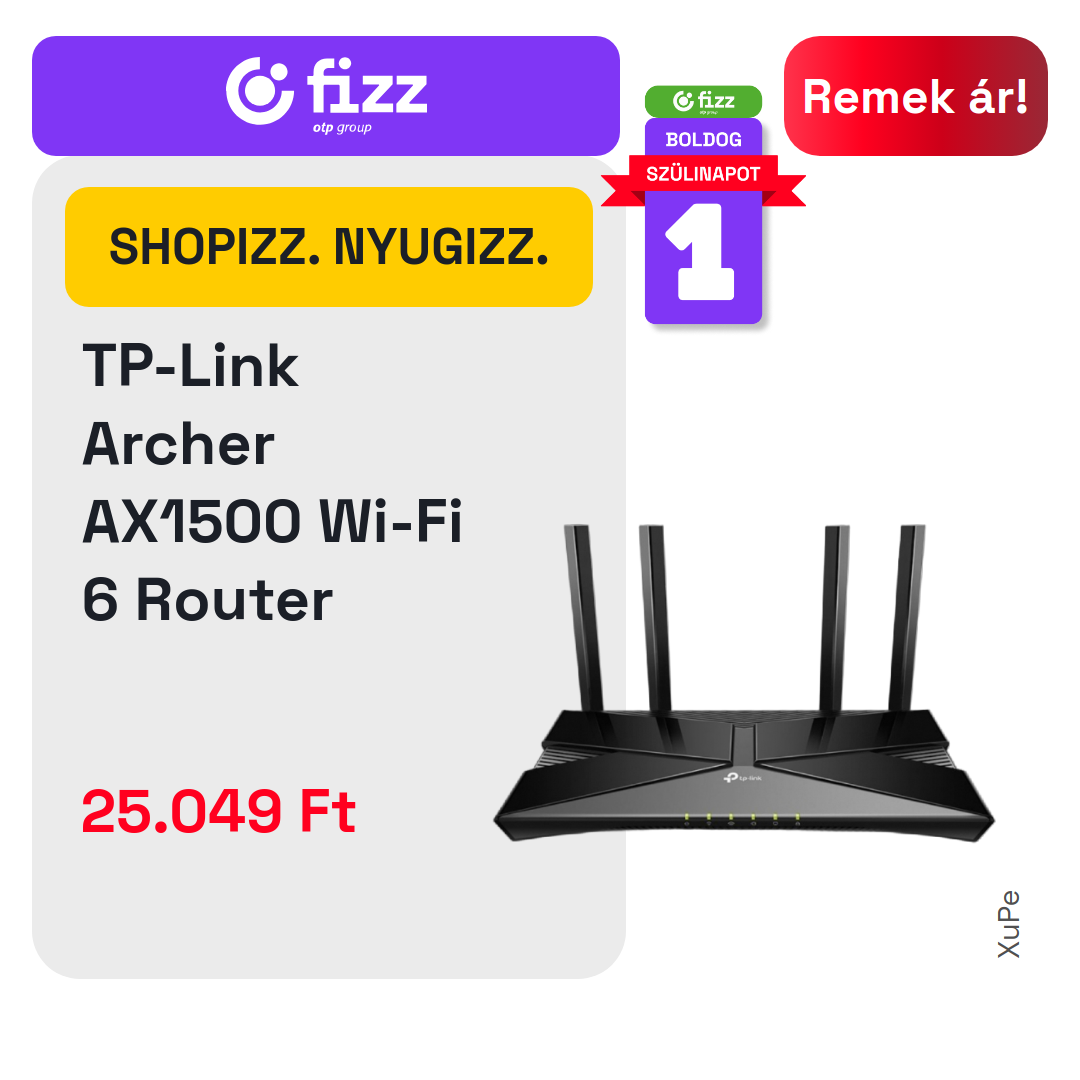The width and height of the screenshot is (1080, 1080).
Task: Click the vertical XuPe text
Action: tap(1008, 924)
